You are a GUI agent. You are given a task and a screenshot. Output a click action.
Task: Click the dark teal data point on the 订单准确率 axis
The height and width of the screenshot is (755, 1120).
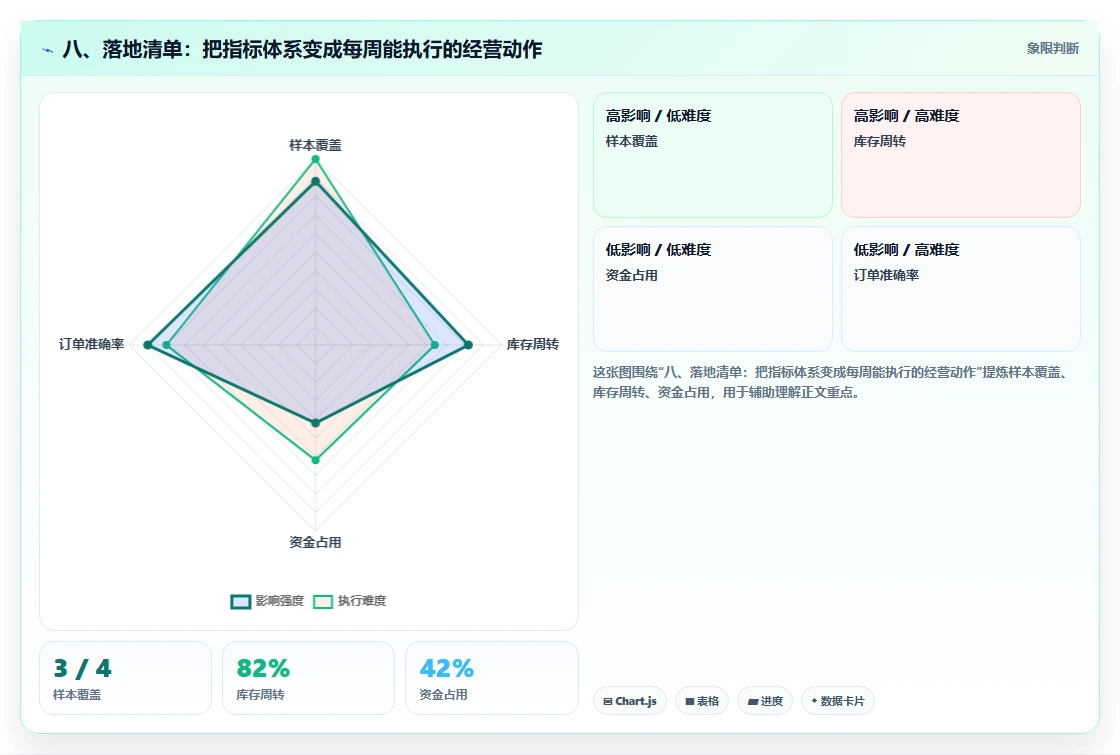(x=148, y=345)
